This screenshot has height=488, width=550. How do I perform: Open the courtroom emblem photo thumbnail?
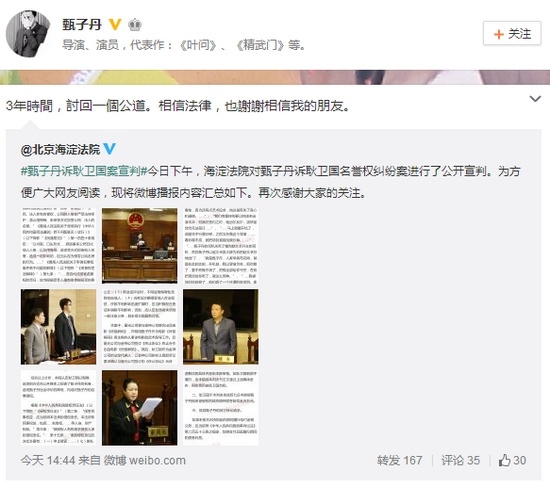[x=140, y=246]
